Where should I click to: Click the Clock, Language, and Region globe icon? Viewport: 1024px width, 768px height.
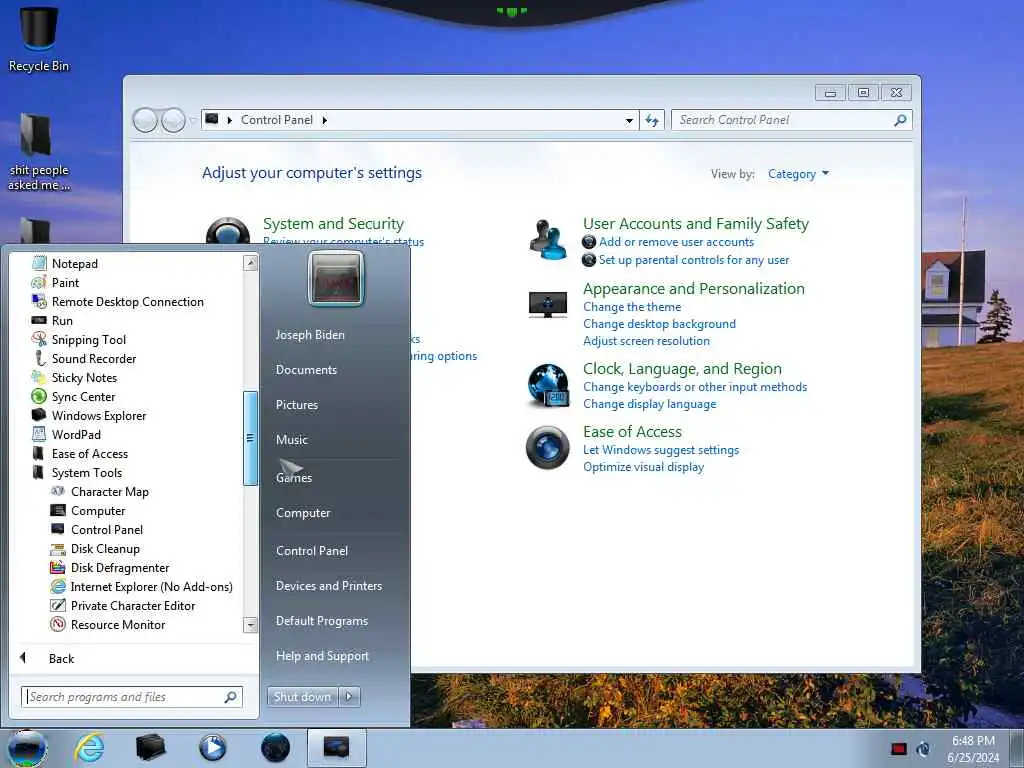(548, 385)
